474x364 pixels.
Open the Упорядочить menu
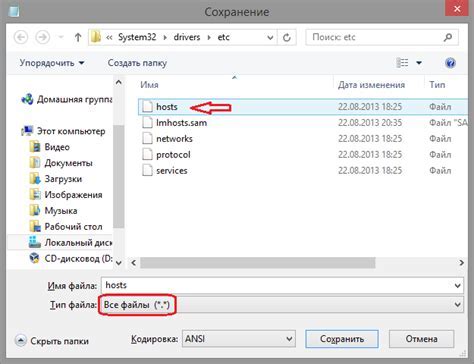click(52, 63)
